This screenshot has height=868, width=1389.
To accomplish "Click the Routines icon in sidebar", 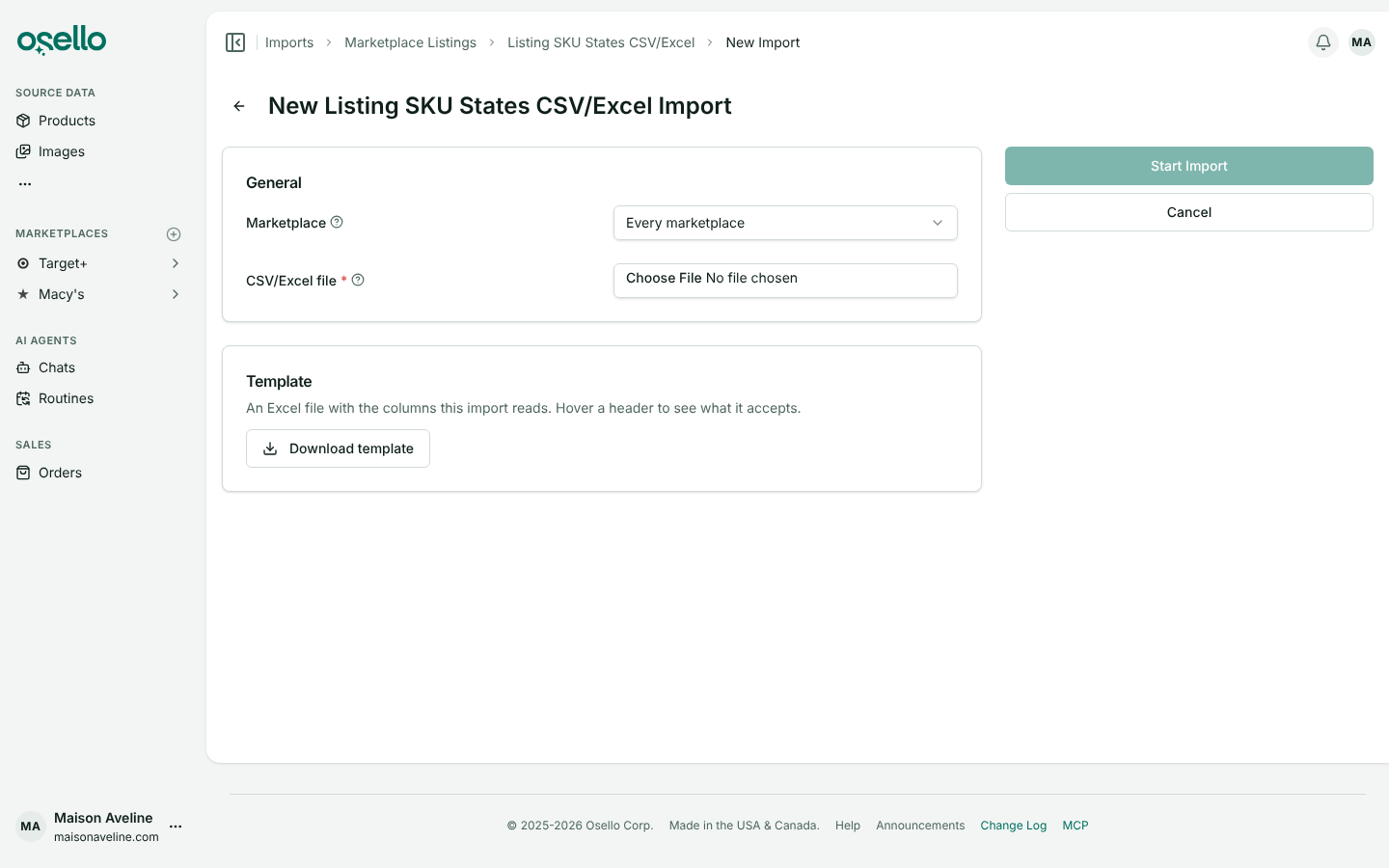I will coord(23,398).
